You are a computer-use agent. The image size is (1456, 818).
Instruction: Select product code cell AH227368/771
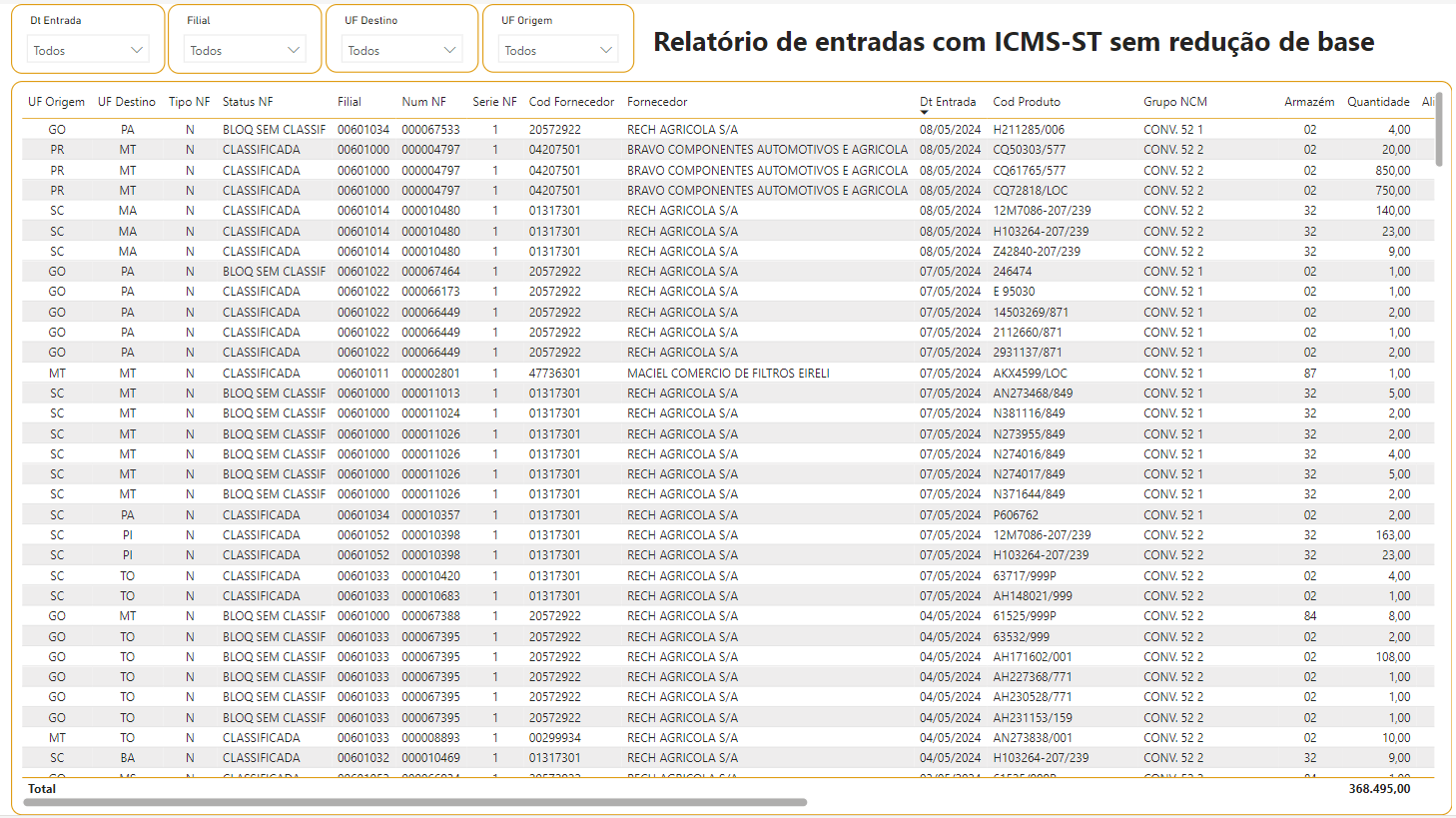(1033, 677)
